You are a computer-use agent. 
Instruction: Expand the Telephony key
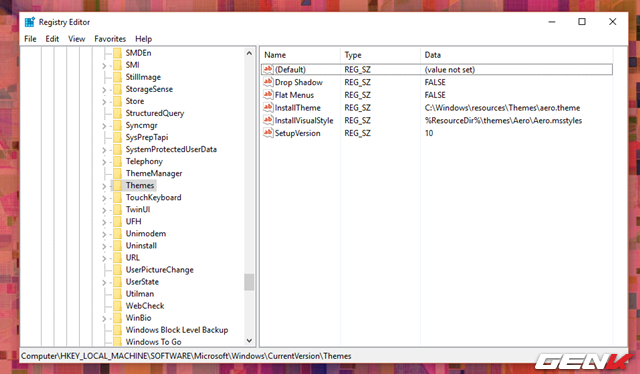(104, 162)
